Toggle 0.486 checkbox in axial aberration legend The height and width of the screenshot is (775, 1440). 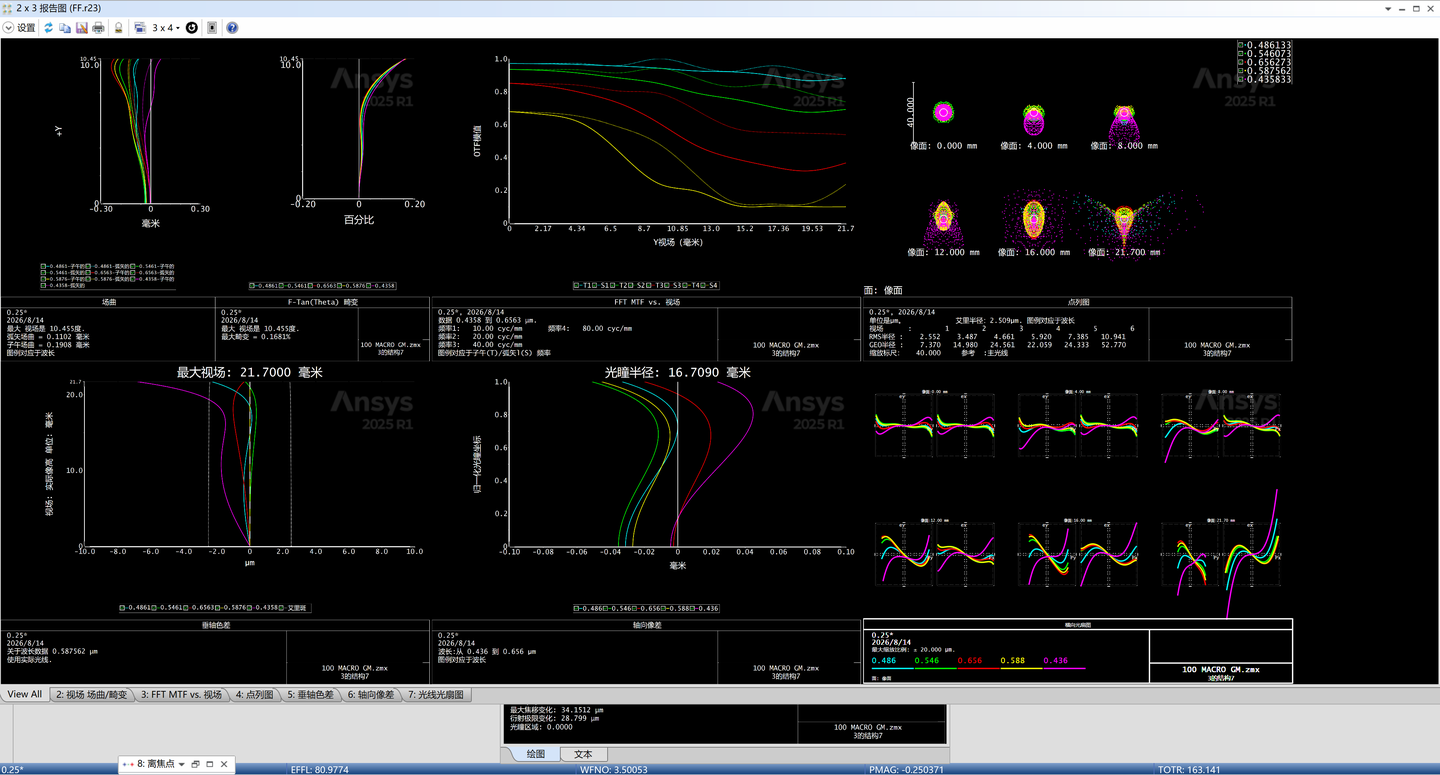coord(576,608)
